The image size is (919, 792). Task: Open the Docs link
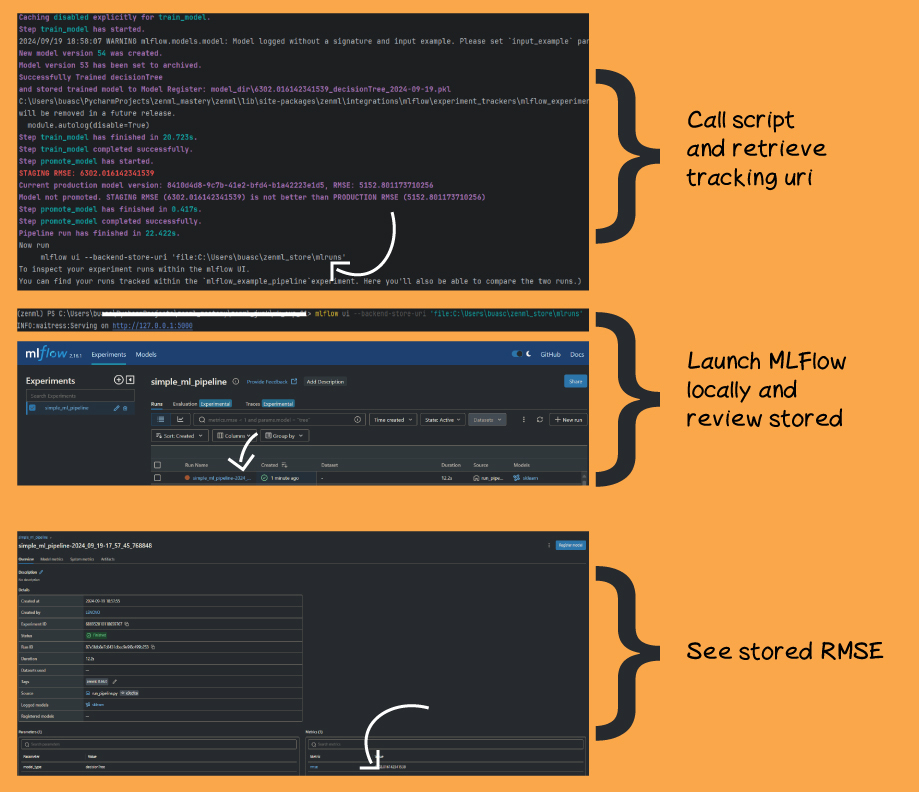coord(577,355)
